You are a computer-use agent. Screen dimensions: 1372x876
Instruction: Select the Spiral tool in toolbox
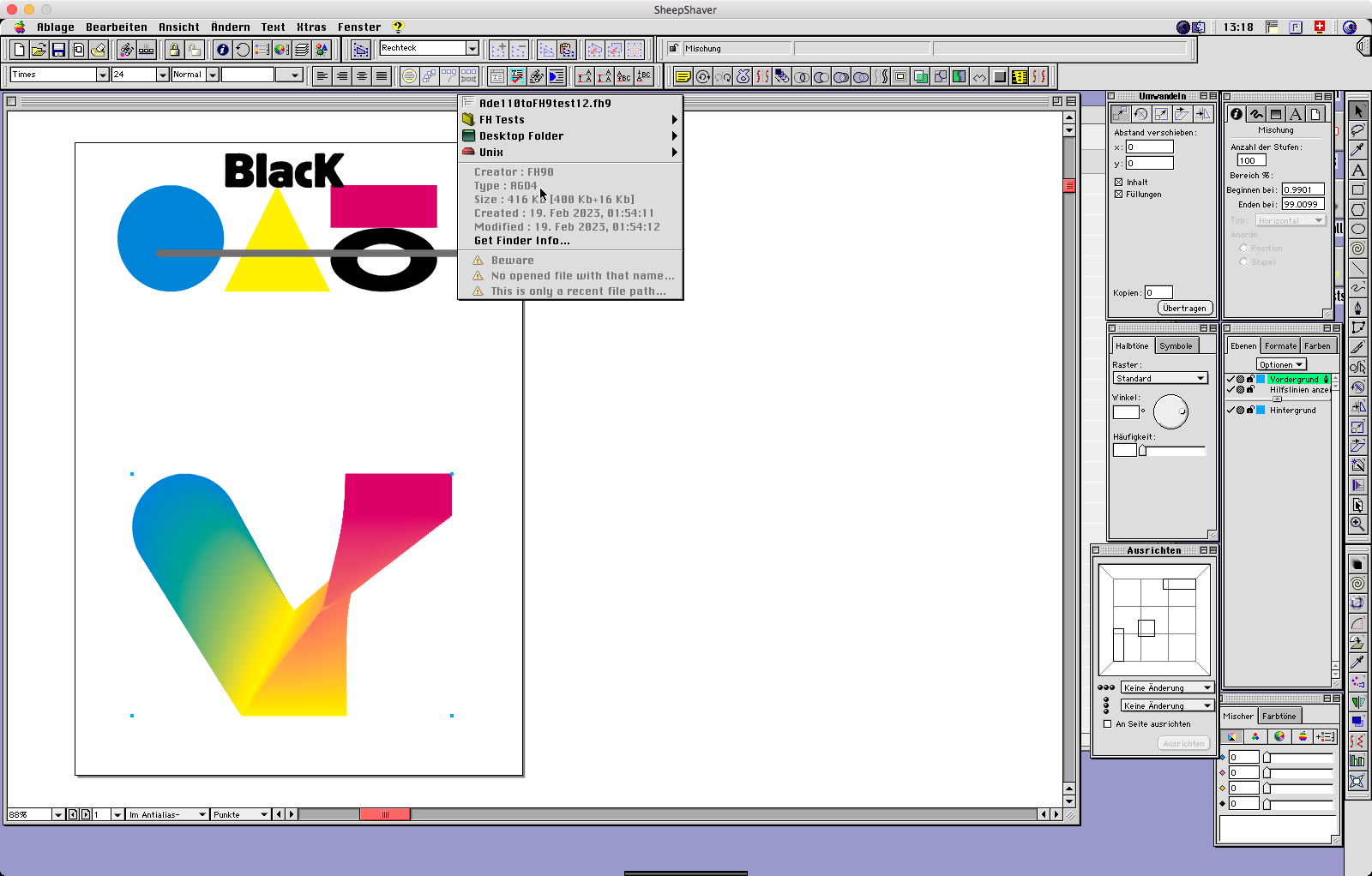coord(1357,249)
